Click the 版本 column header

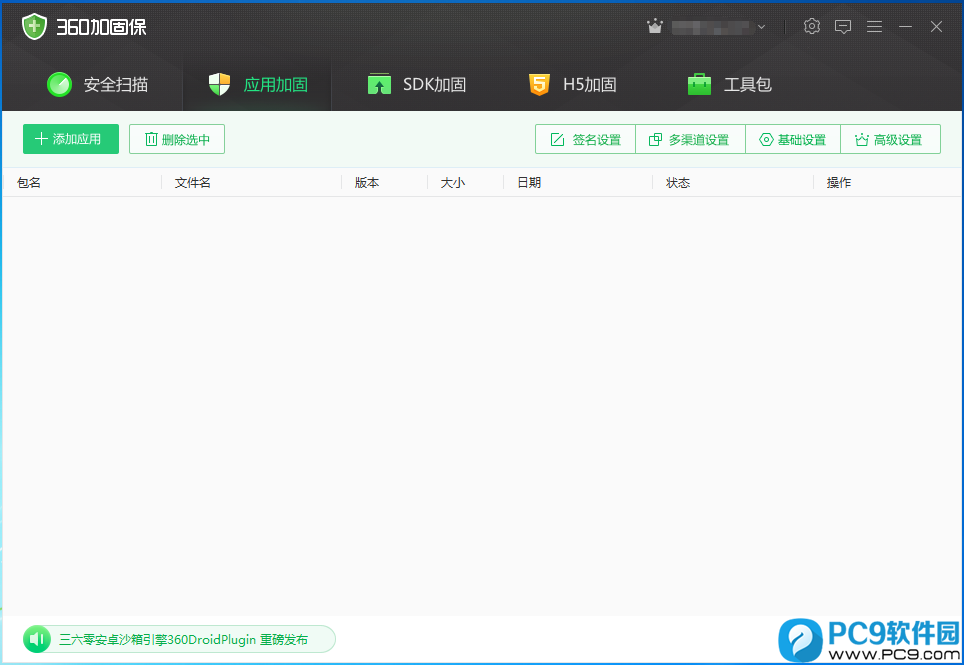(x=367, y=183)
